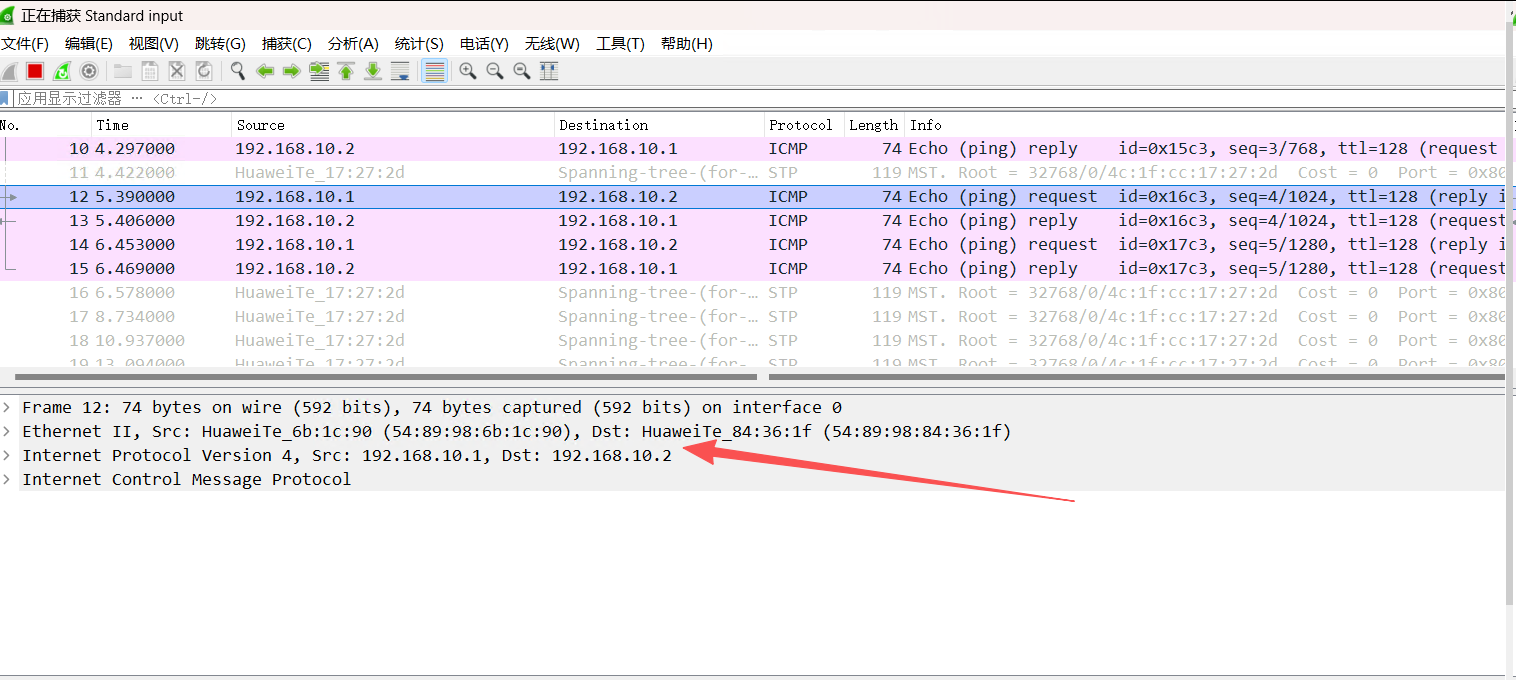
Task: Toggle packet list colorization
Action: (x=434, y=70)
